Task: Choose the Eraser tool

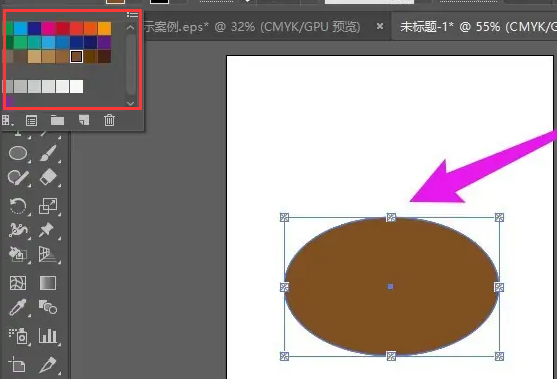Action: pyautogui.click(x=48, y=177)
